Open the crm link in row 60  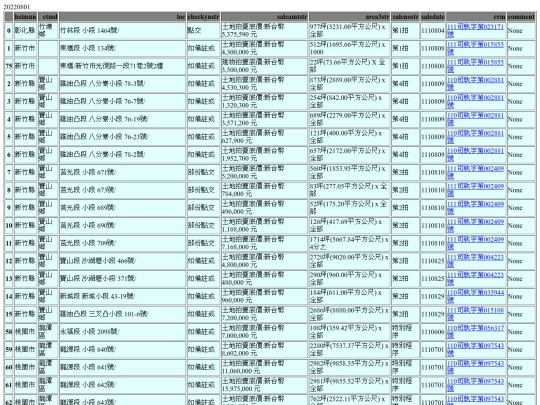tap(475, 367)
